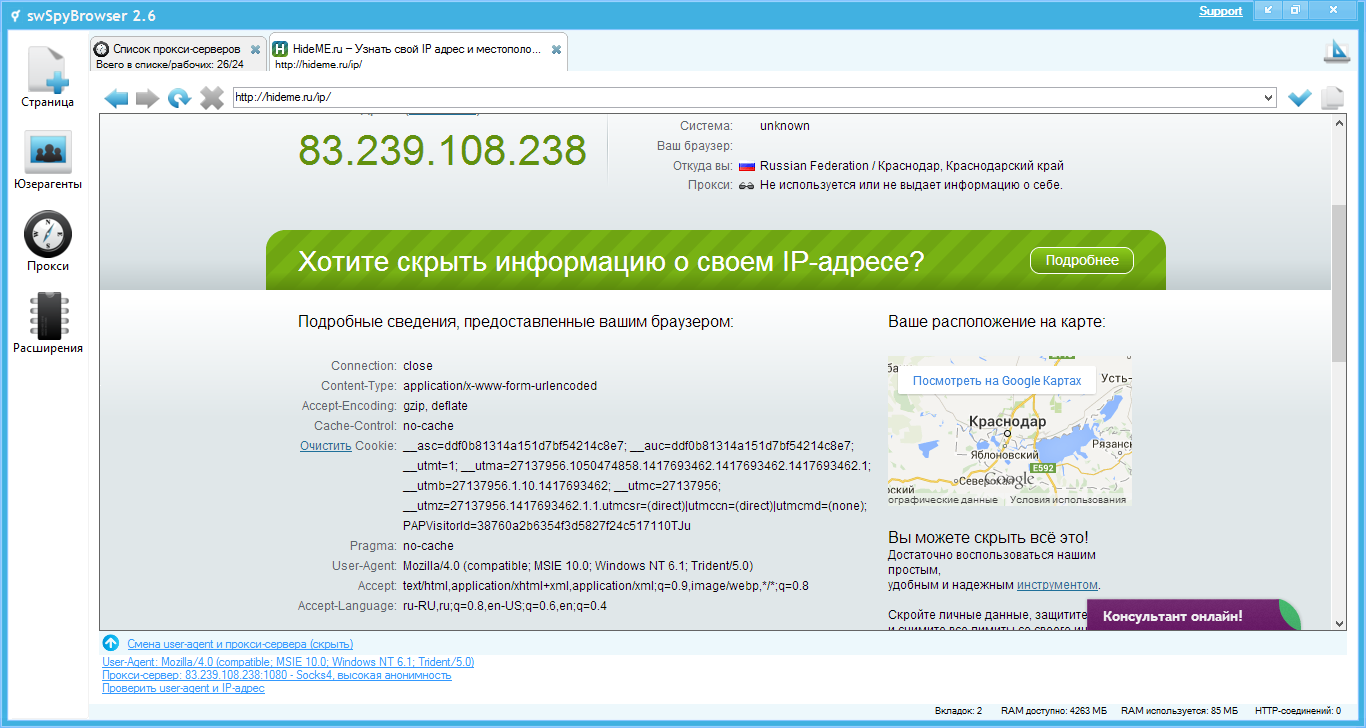Open the Прокси compass panel
Viewport: 1366px width, 728px height.
pos(47,242)
